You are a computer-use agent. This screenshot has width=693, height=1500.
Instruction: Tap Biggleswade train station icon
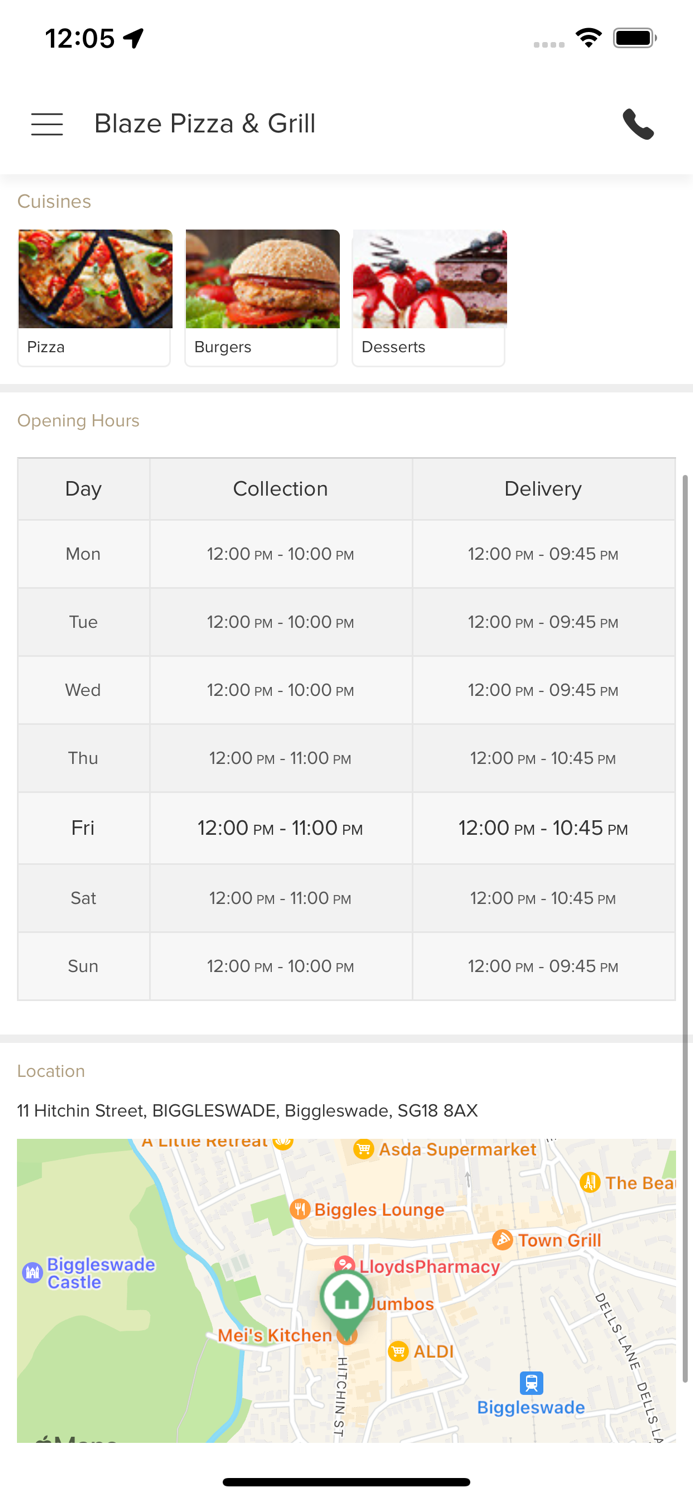[531, 1383]
